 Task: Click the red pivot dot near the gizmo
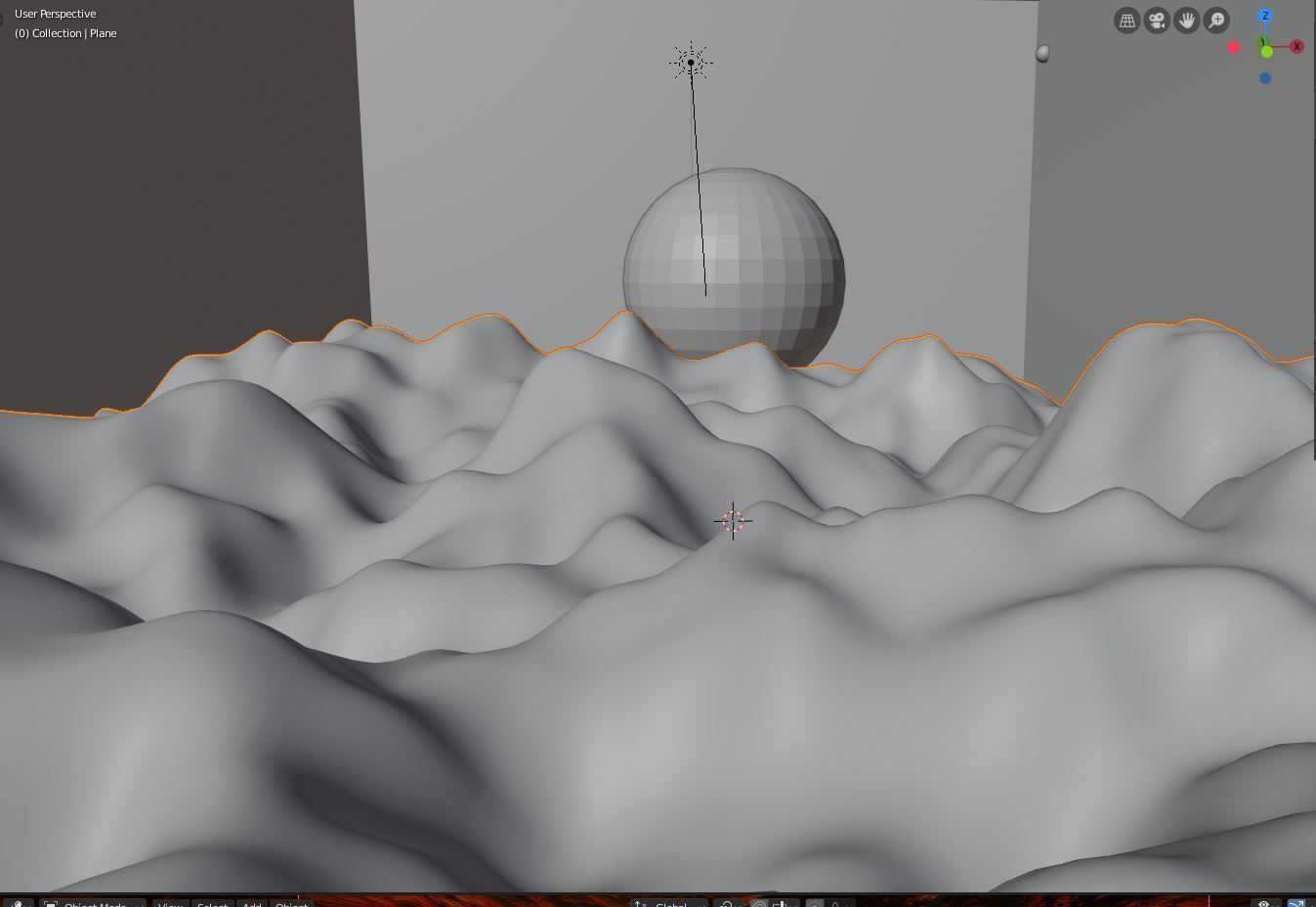(1233, 47)
